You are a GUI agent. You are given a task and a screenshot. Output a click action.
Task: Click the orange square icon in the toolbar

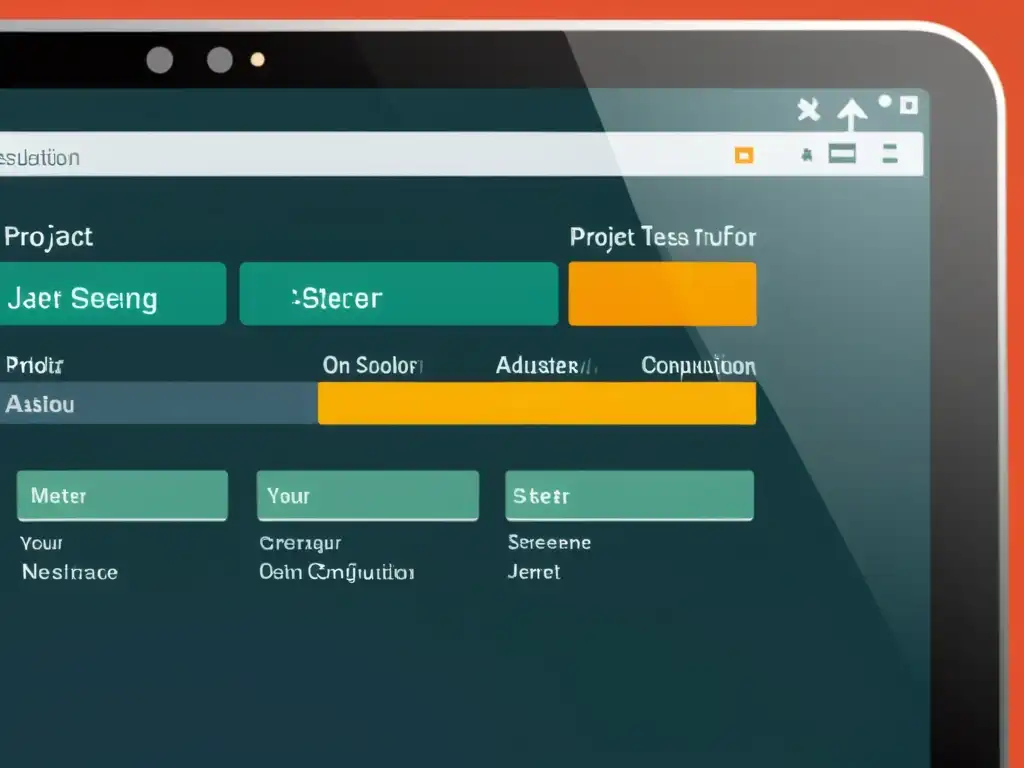[745, 156]
